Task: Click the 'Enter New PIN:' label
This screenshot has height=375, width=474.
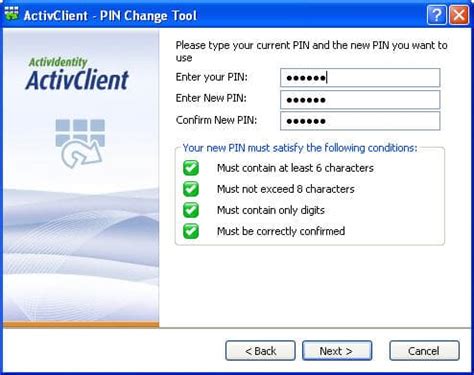Action: pyautogui.click(x=211, y=98)
